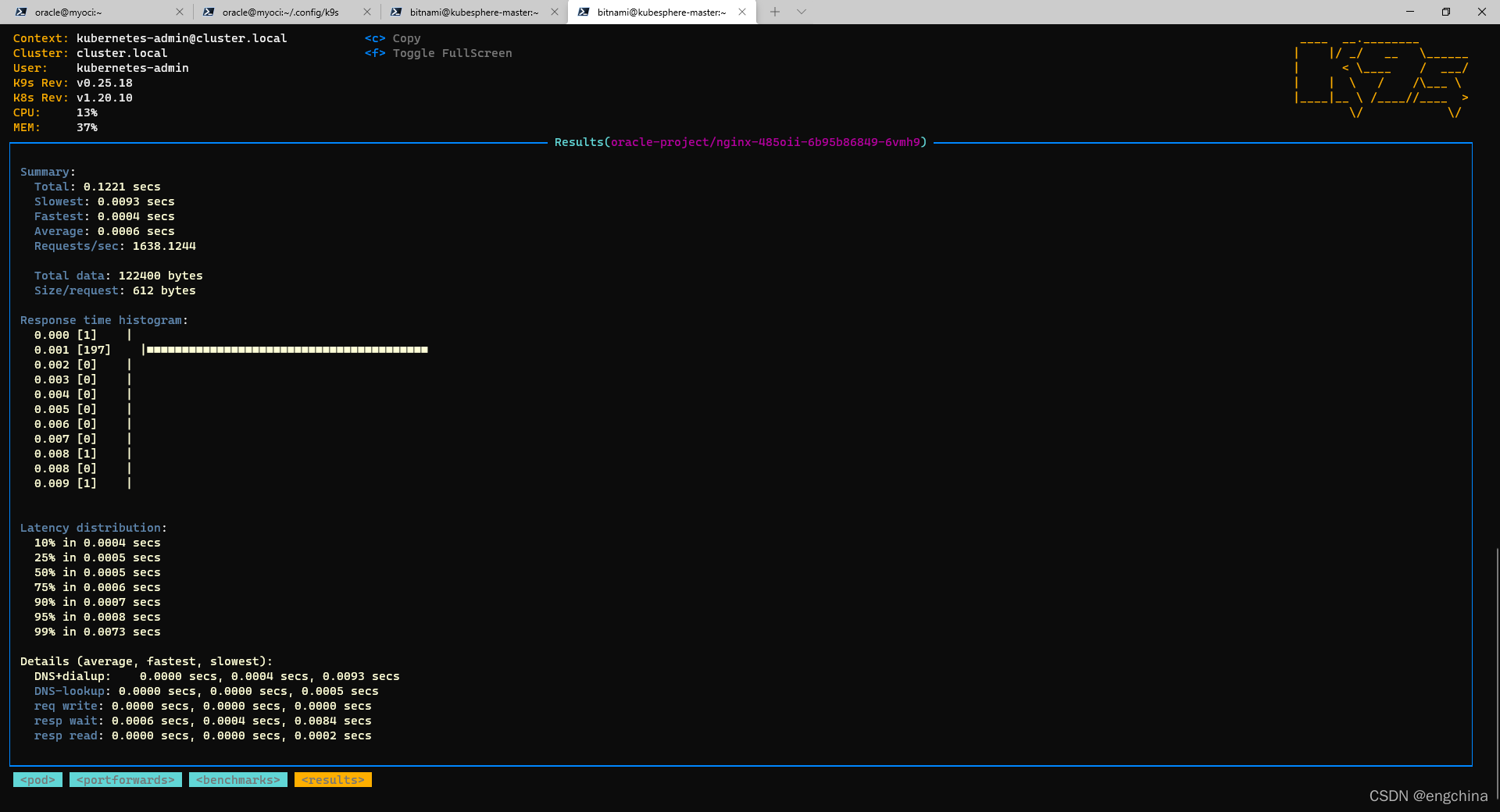The width and height of the screenshot is (1500, 812).
Task: Click the terminal vertical scrollbar thumb
Action: pyautogui.click(x=1497, y=673)
